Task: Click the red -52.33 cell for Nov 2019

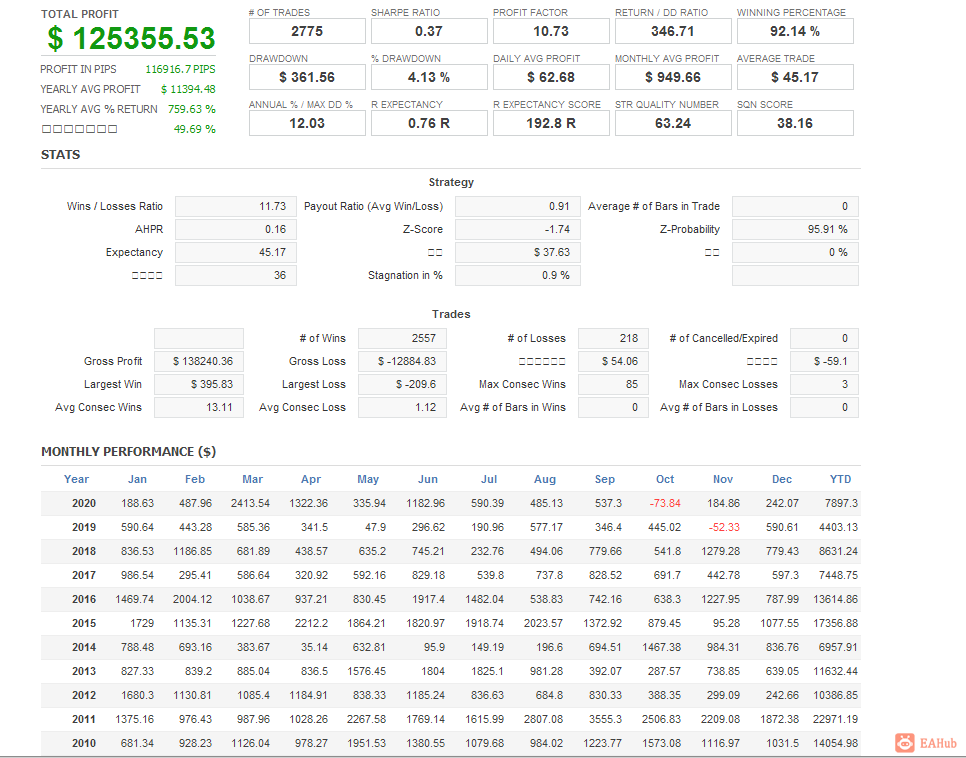Action: pyautogui.click(x=724, y=528)
